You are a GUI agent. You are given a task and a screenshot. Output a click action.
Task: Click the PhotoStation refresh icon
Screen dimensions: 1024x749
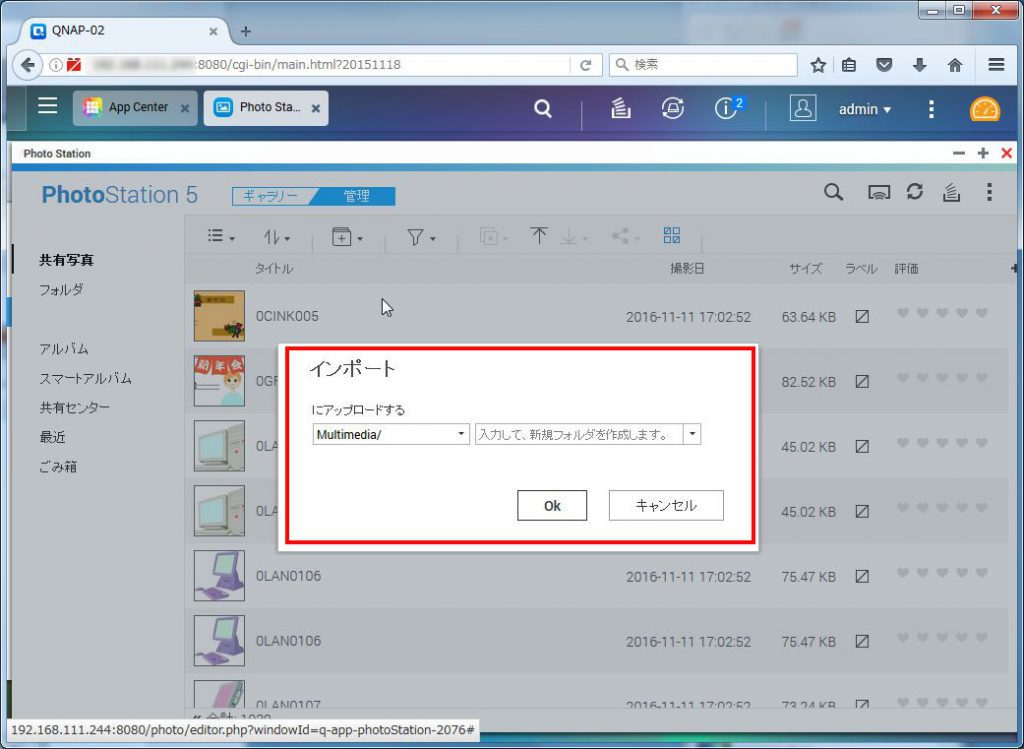tap(914, 191)
